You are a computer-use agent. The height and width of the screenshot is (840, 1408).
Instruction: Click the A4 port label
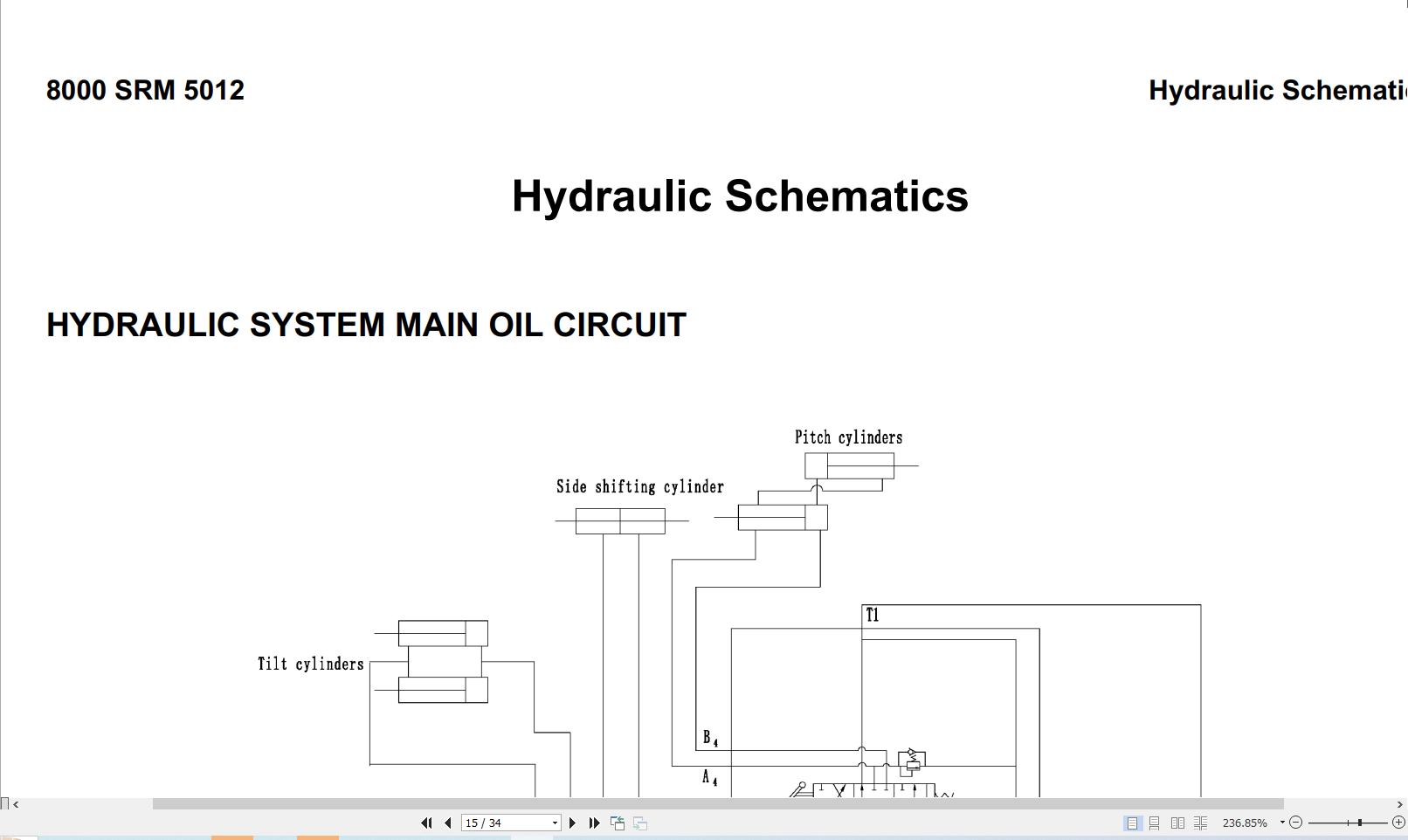point(710,777)
